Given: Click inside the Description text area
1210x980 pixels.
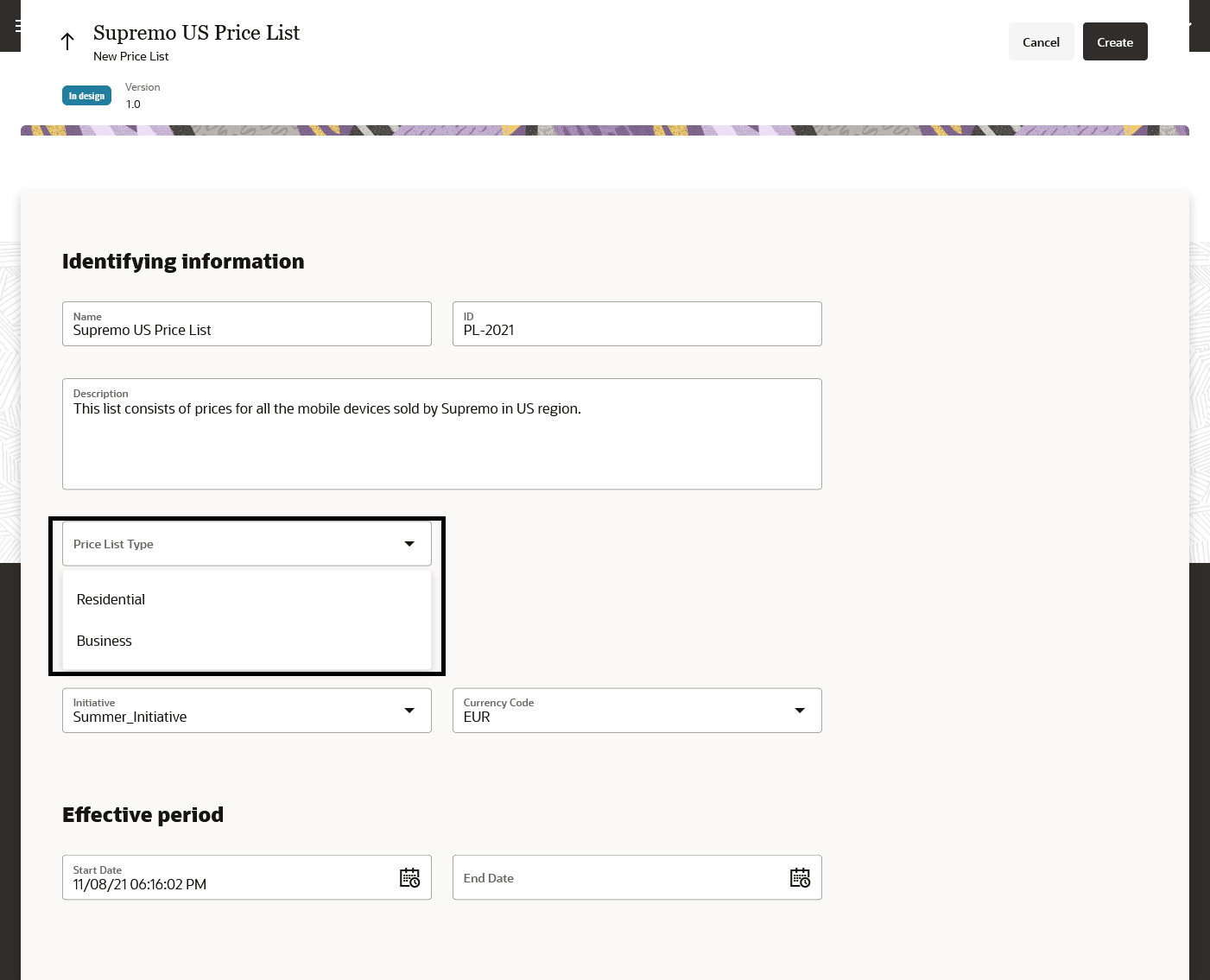Looking at the screenshot, I should click(x=441, y=432).
